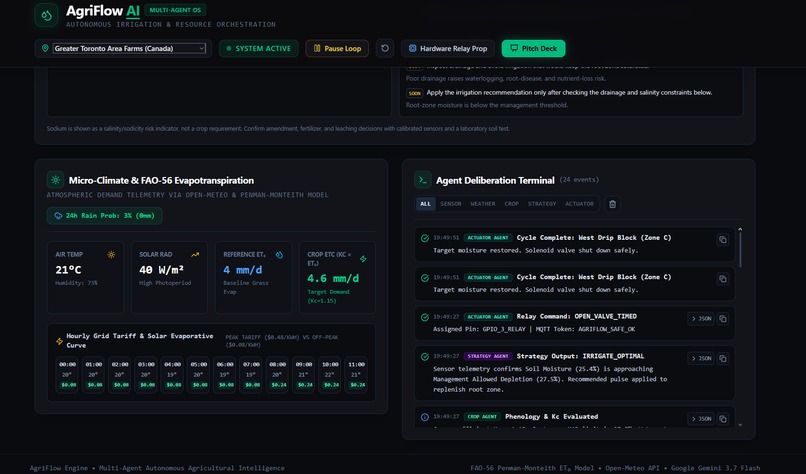Expand JSON for Strategy Output IRRIGATE_OPTIMAL event

[701, 358]
